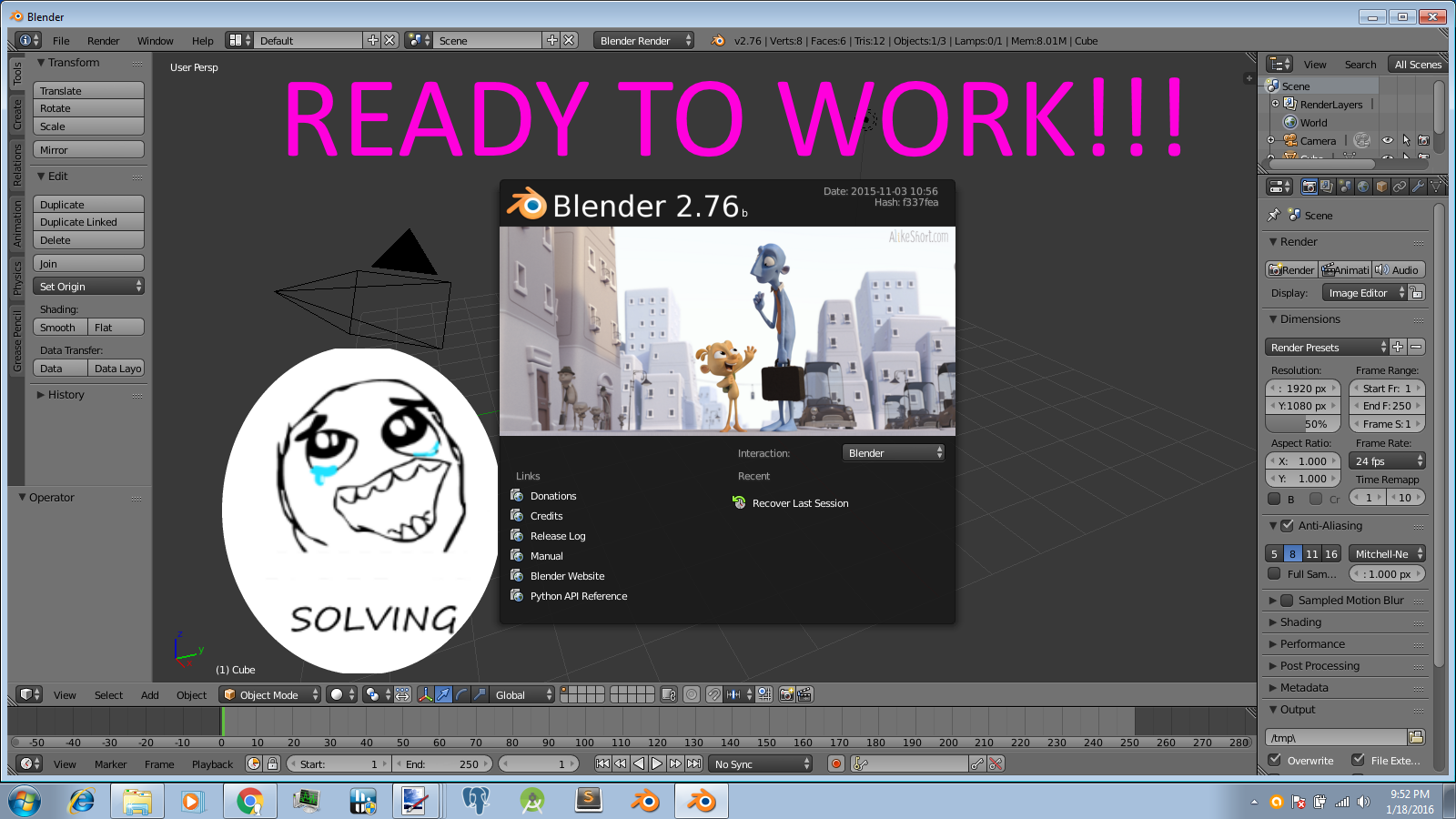Jump to the last frame of timeline
This screenshot has width=1456, height=819.
tap(693, 763)
